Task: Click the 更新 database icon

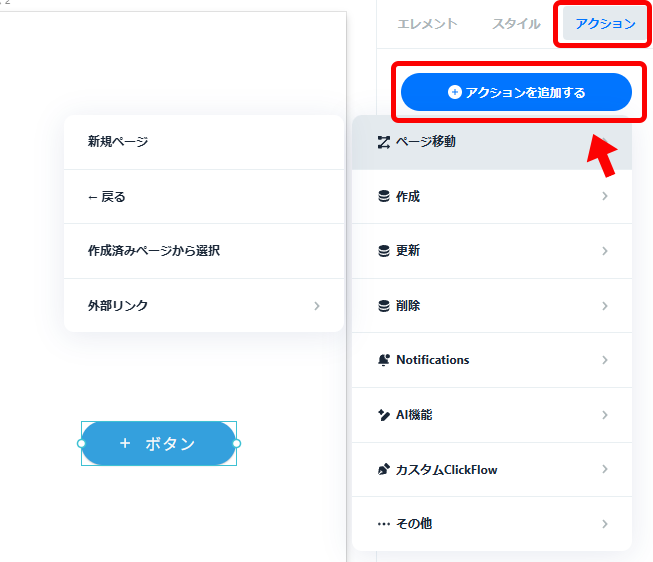Action: pos(384,251)
